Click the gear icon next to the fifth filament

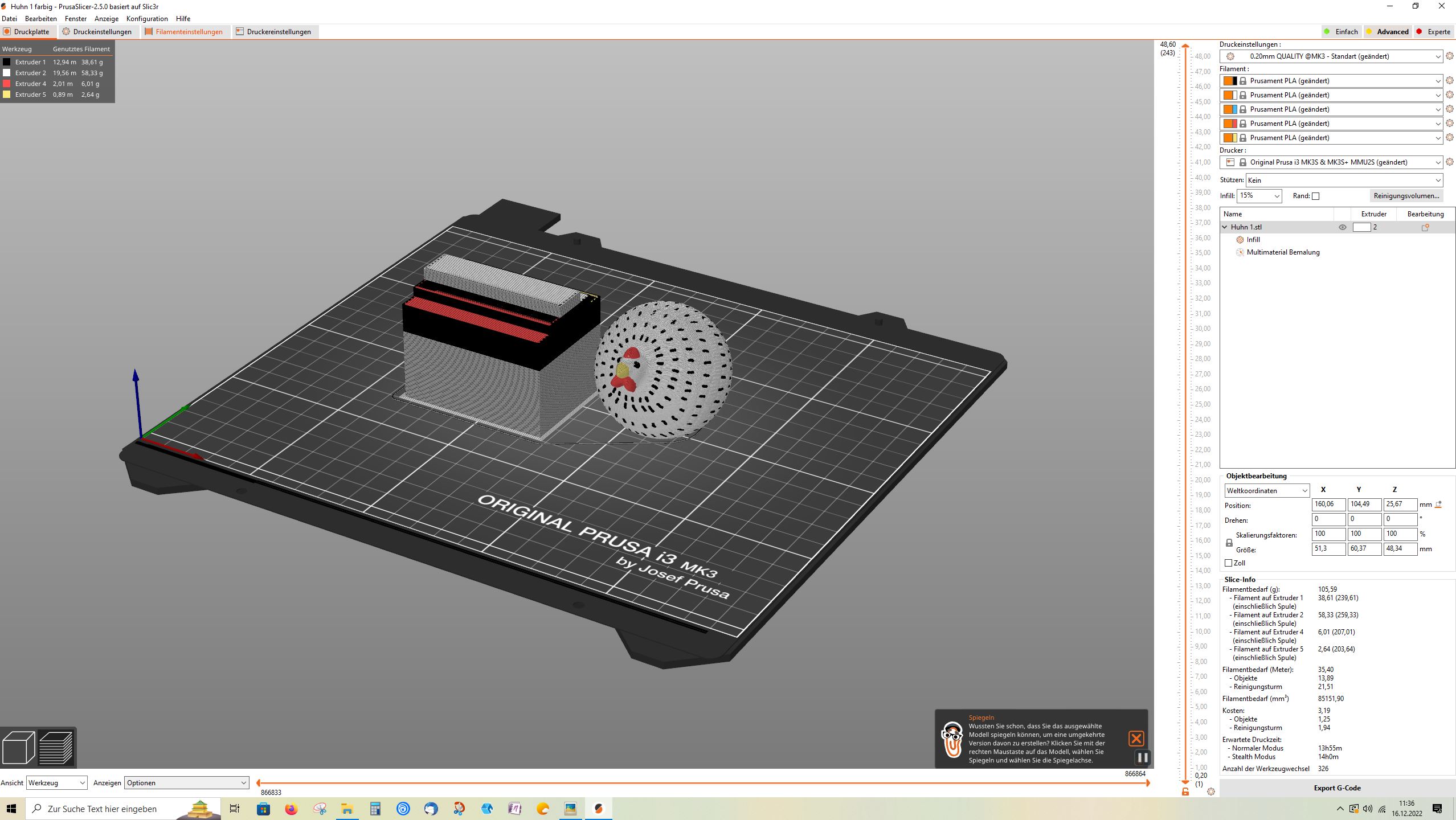tap(1450, 138)
